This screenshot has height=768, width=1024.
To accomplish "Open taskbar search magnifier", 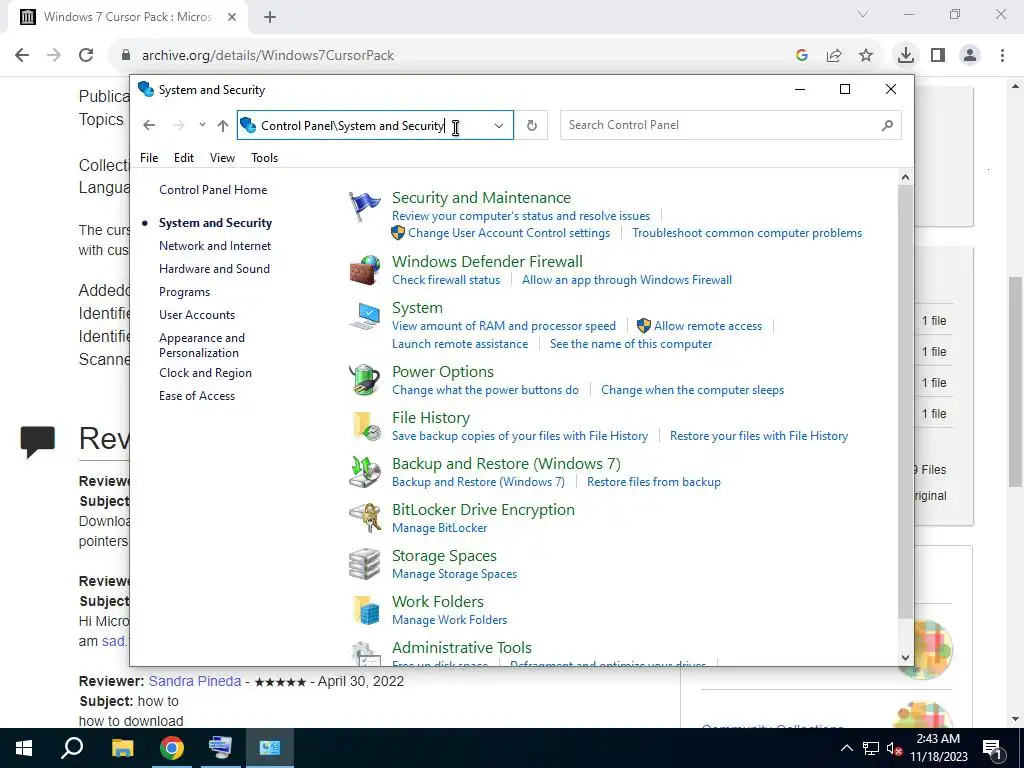I will point(72,748).
